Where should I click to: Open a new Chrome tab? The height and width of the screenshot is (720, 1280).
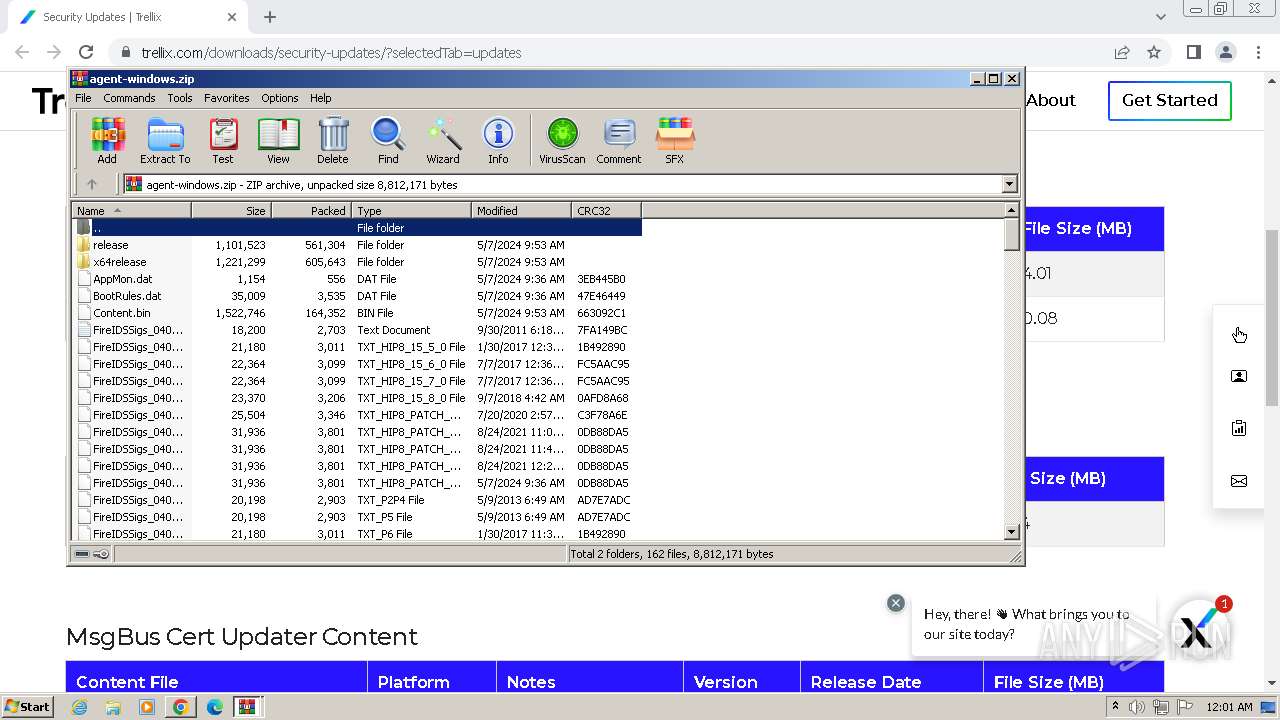[270, 17]
